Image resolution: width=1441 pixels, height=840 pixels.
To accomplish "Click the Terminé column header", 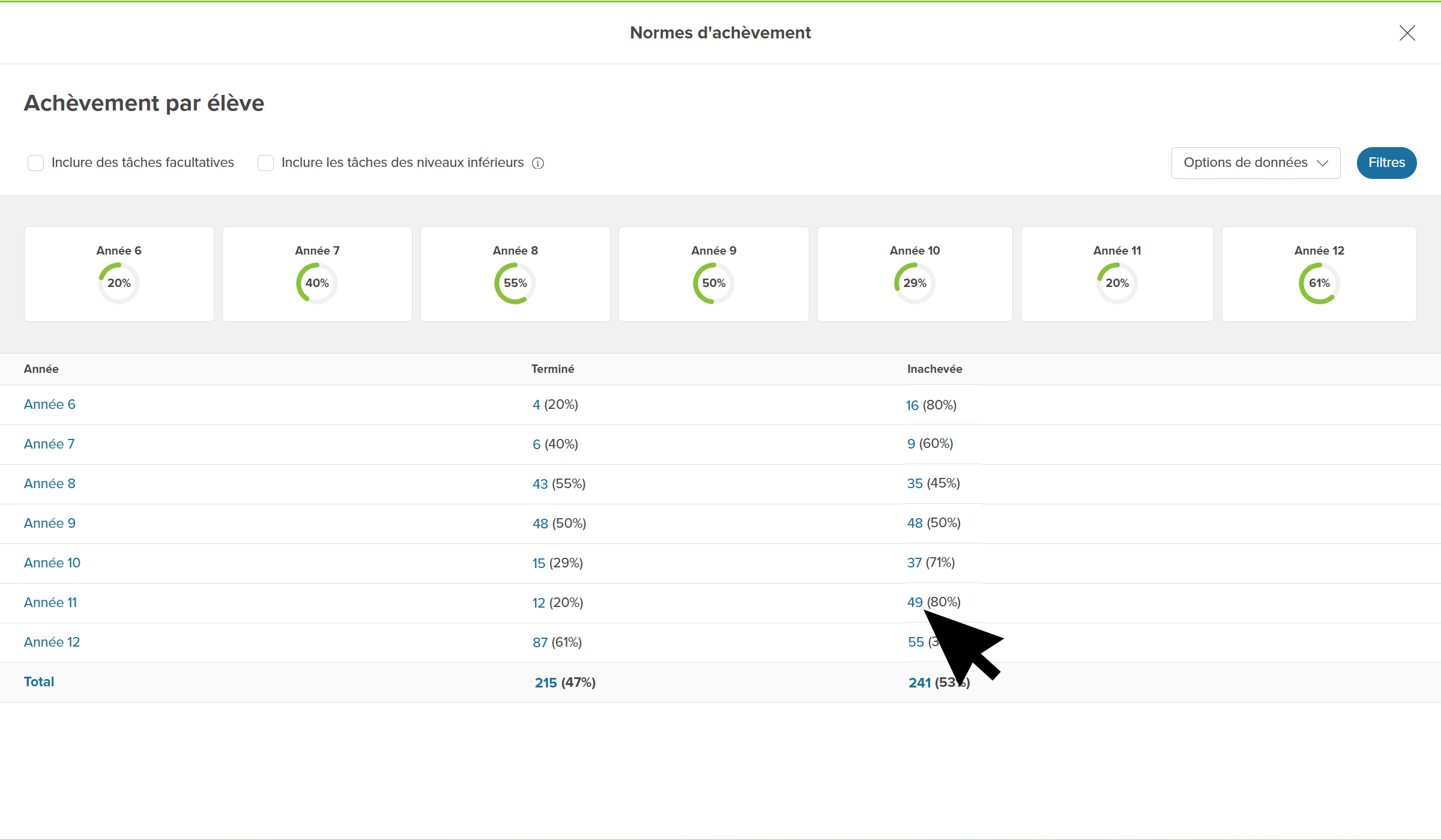I will (x=552, y=369).
